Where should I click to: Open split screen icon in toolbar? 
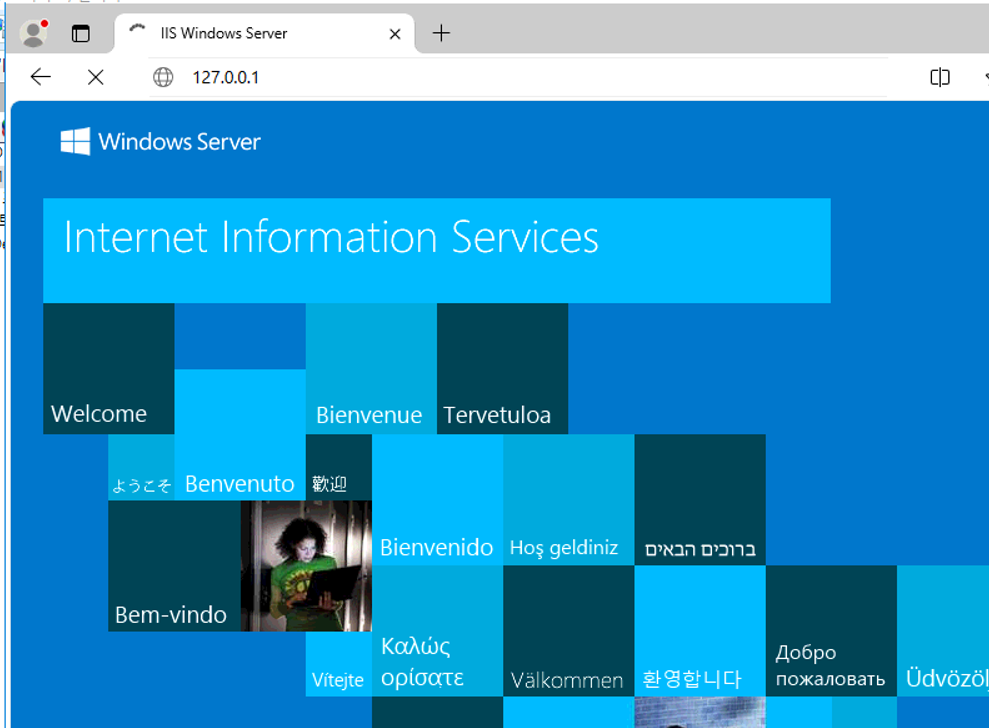(x=940, y=77)
